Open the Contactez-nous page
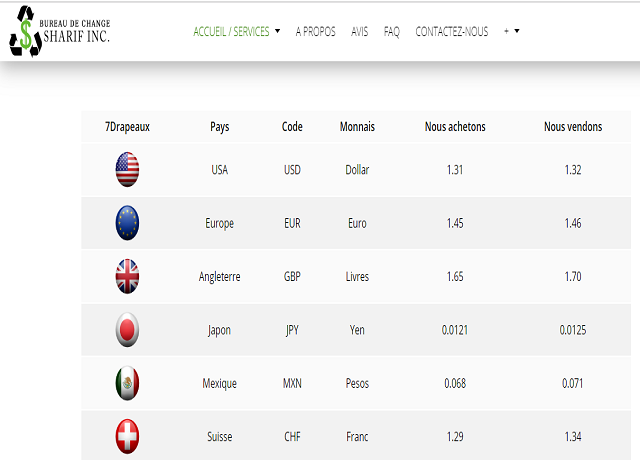The height and width of the screenshot is (460, 640). [451, 31]
